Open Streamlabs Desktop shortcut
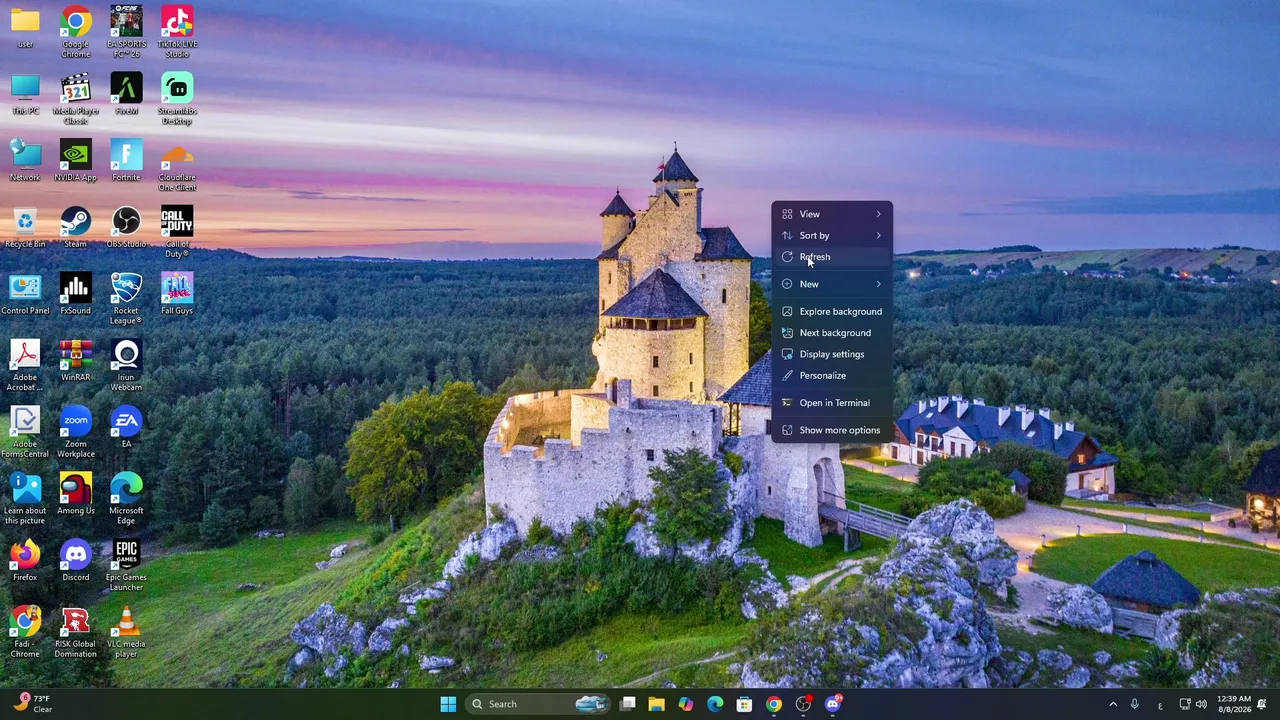 click(177, 98)
